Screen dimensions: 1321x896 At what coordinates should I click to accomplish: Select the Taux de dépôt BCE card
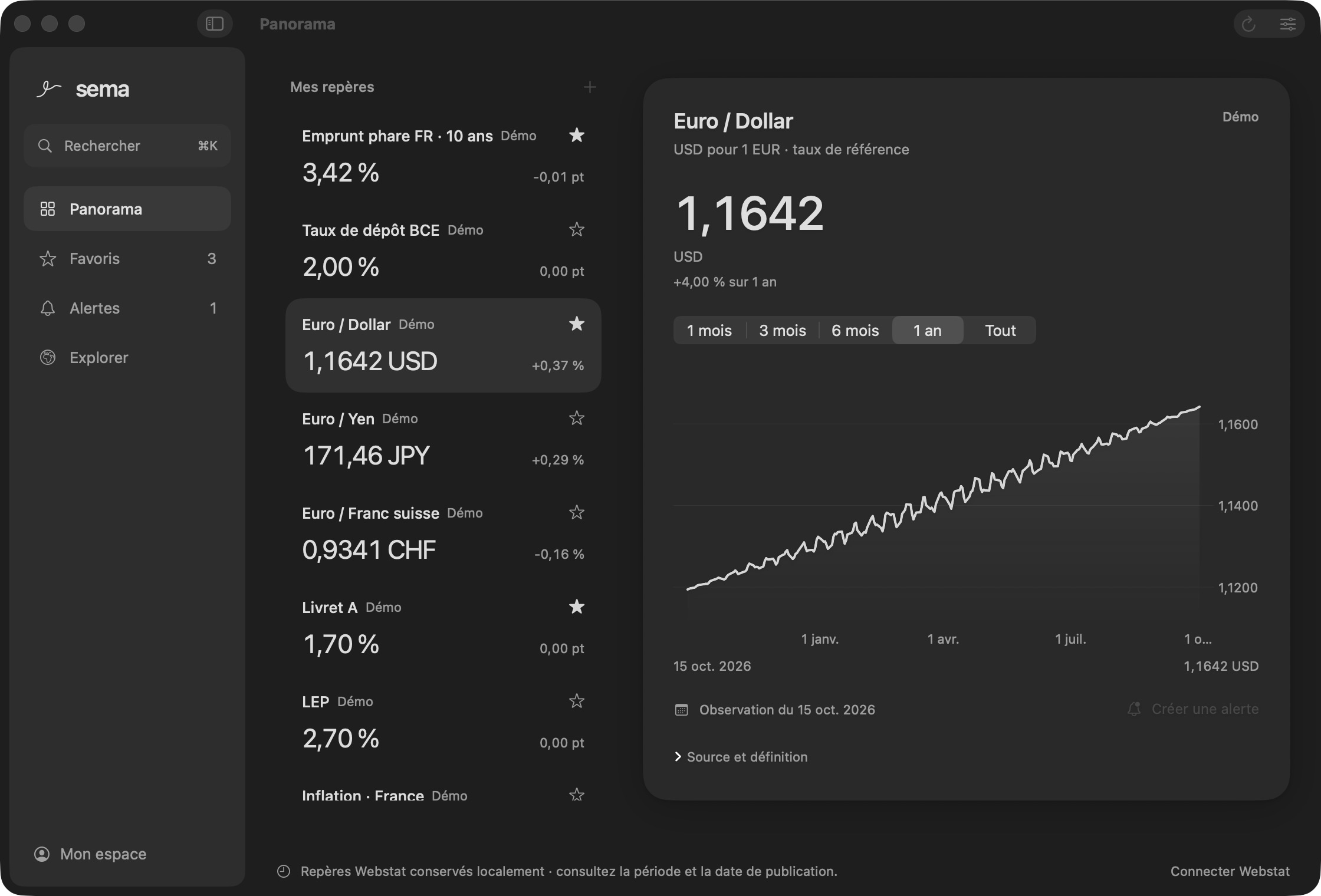coord(443,251)
